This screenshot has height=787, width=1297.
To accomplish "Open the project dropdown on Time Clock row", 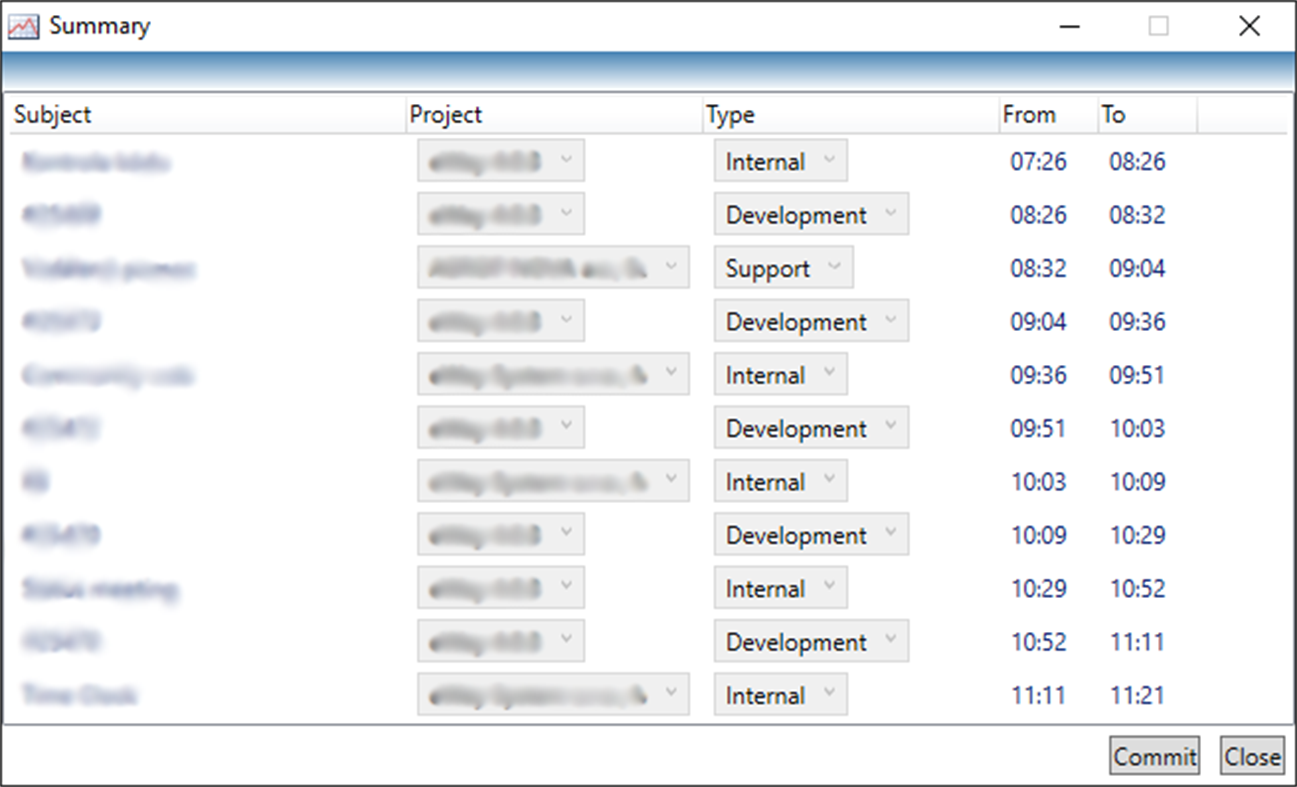I will 553,693.
